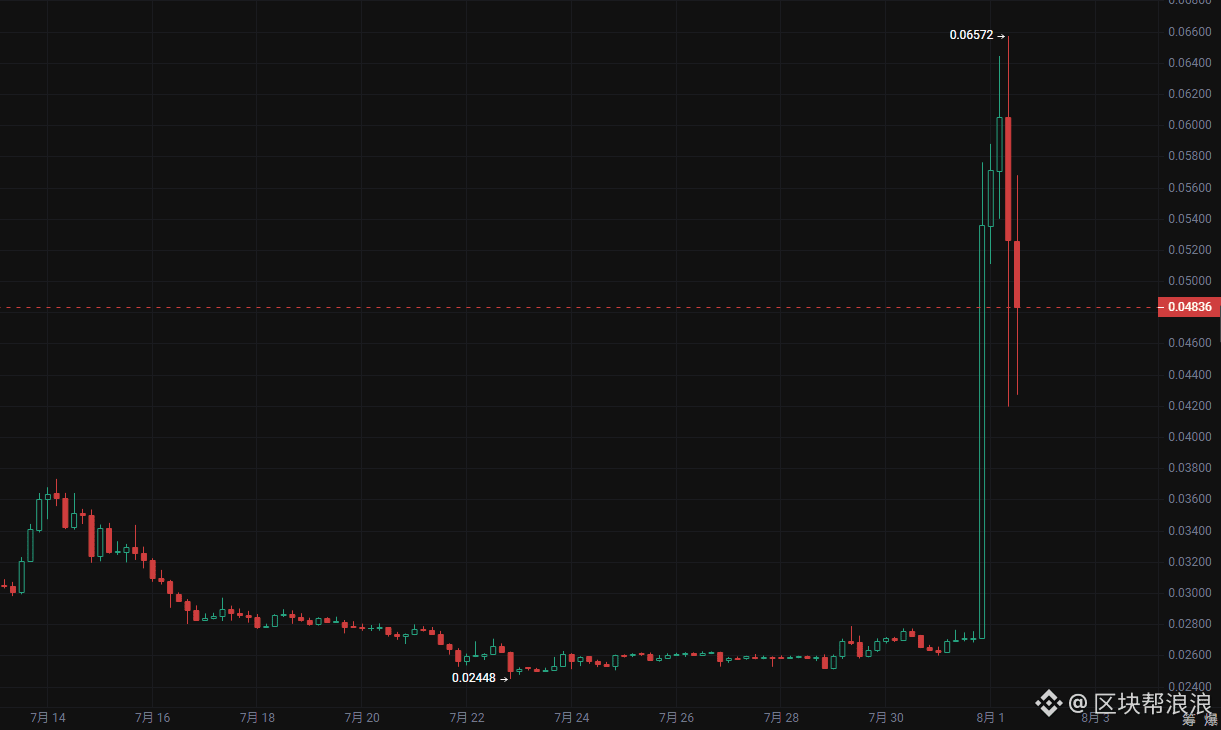This screenshot has width=1221, height=730.
Task: Click the 7月 26 date label
Action: [676, 718]
